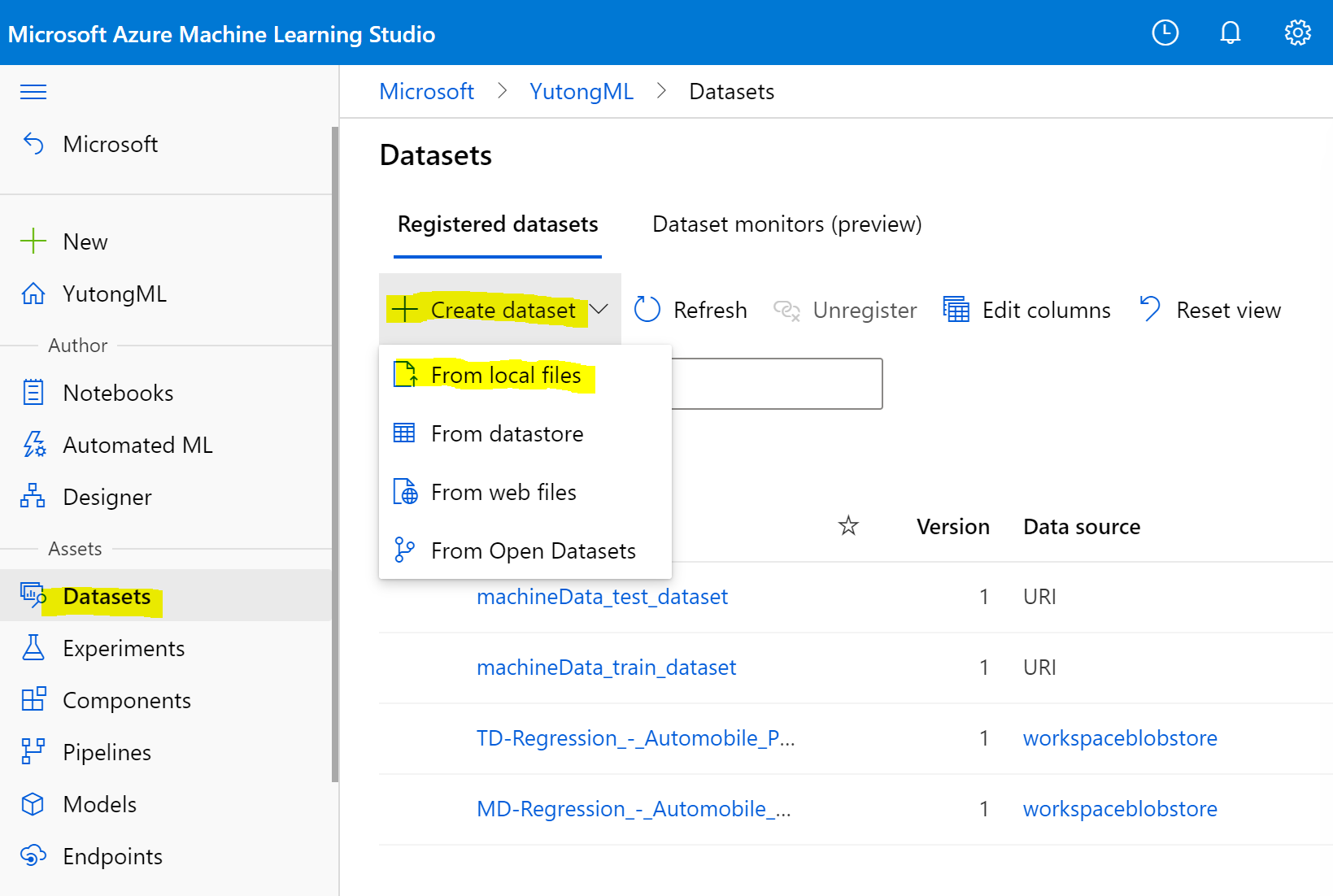Choose From web files menu option
The width and height of the screenshot is (1333, 896).
point(525,492)
